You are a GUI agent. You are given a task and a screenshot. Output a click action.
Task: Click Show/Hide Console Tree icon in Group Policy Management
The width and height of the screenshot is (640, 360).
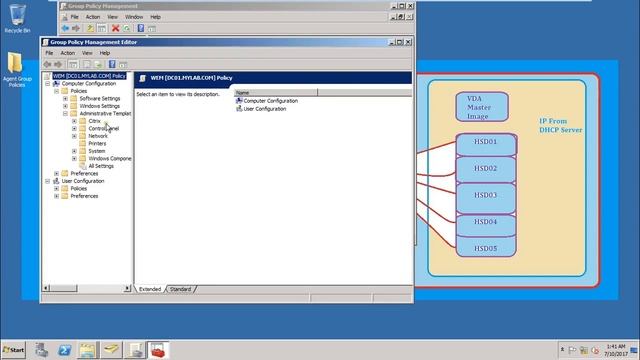(x=102, y=28)
